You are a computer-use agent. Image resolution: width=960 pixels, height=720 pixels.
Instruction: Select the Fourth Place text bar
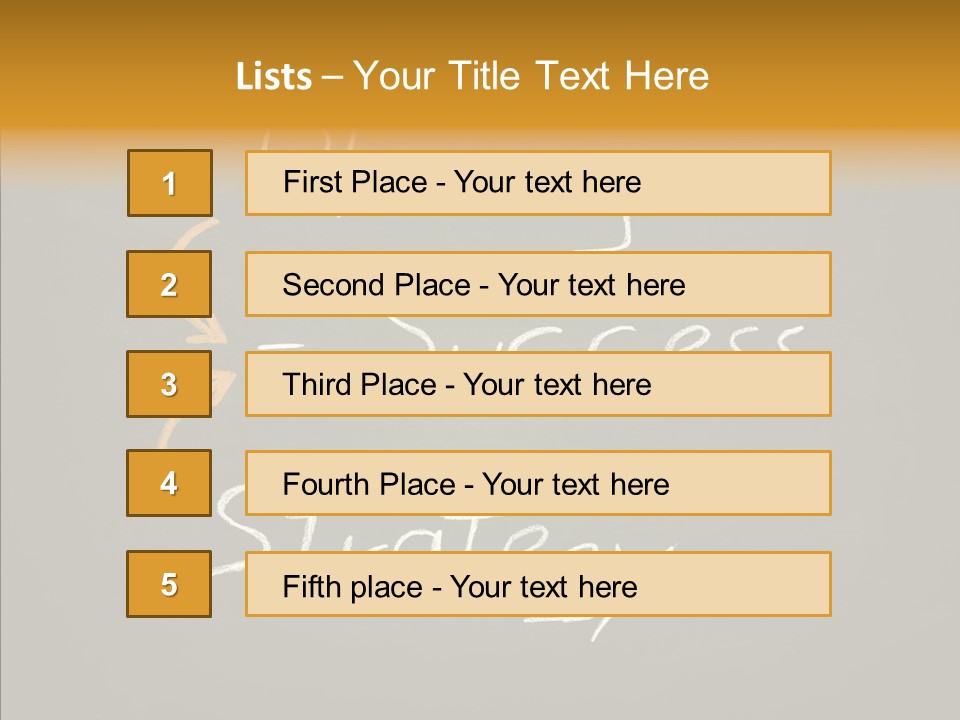[538, 484]
